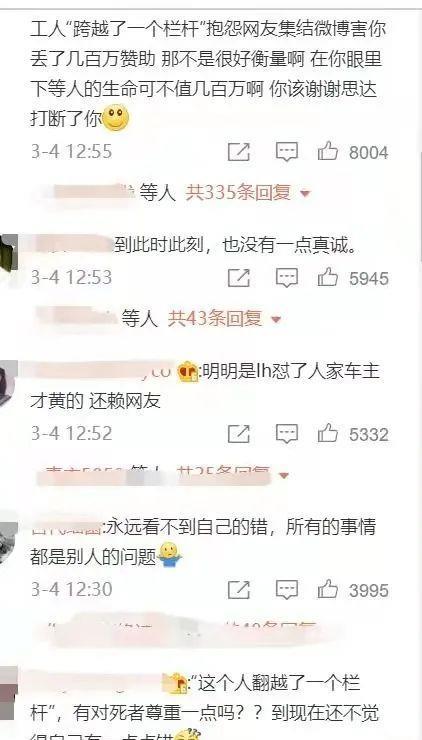Viewport: 422px width, 740px height.
Task: Like the comment with 5945 likes
Action: pyautogui.click(x=328, y=277)
